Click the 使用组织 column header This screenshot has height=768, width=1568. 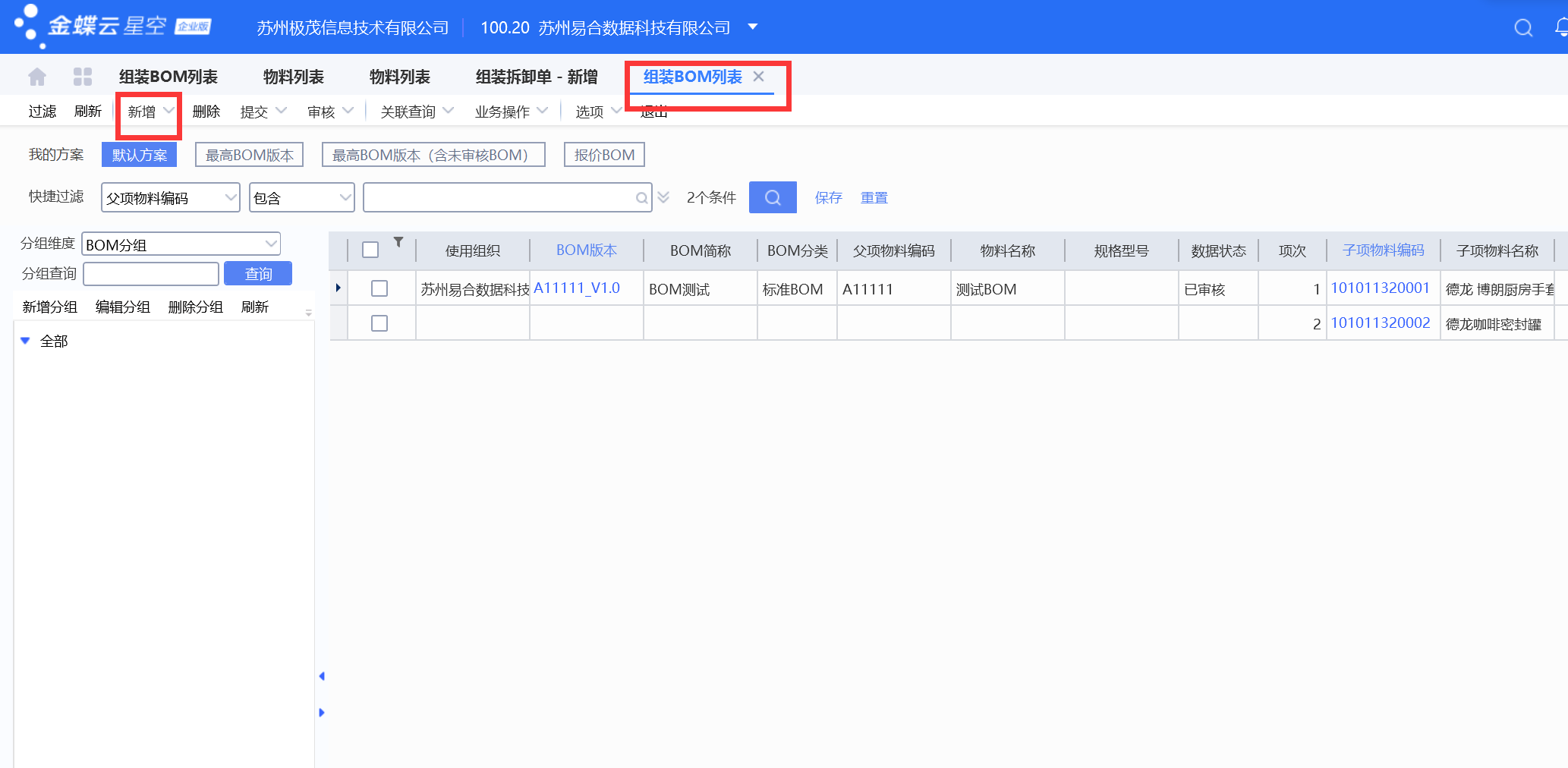click(473, 250)
